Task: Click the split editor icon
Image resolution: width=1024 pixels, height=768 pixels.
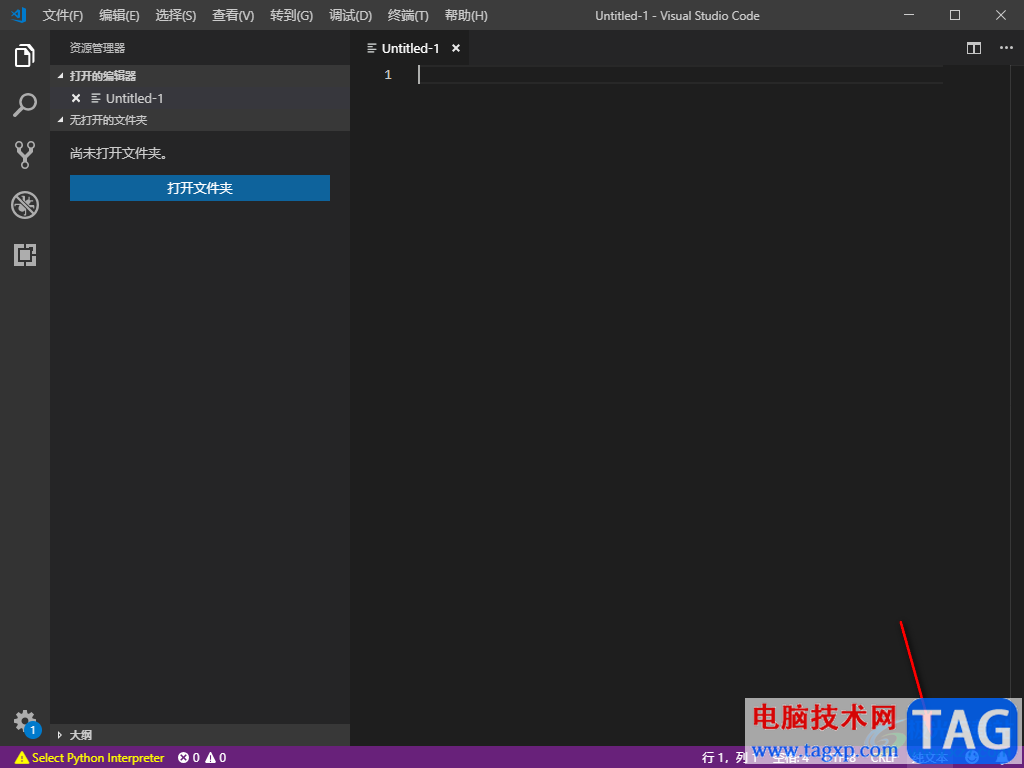Action: [974, 48]
